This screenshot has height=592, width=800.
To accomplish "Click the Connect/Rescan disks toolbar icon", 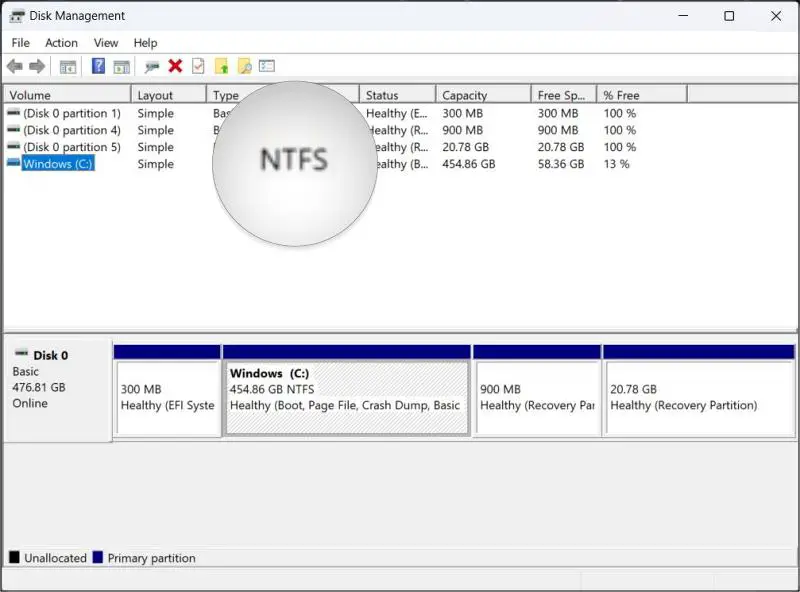I will click(152, 66).
